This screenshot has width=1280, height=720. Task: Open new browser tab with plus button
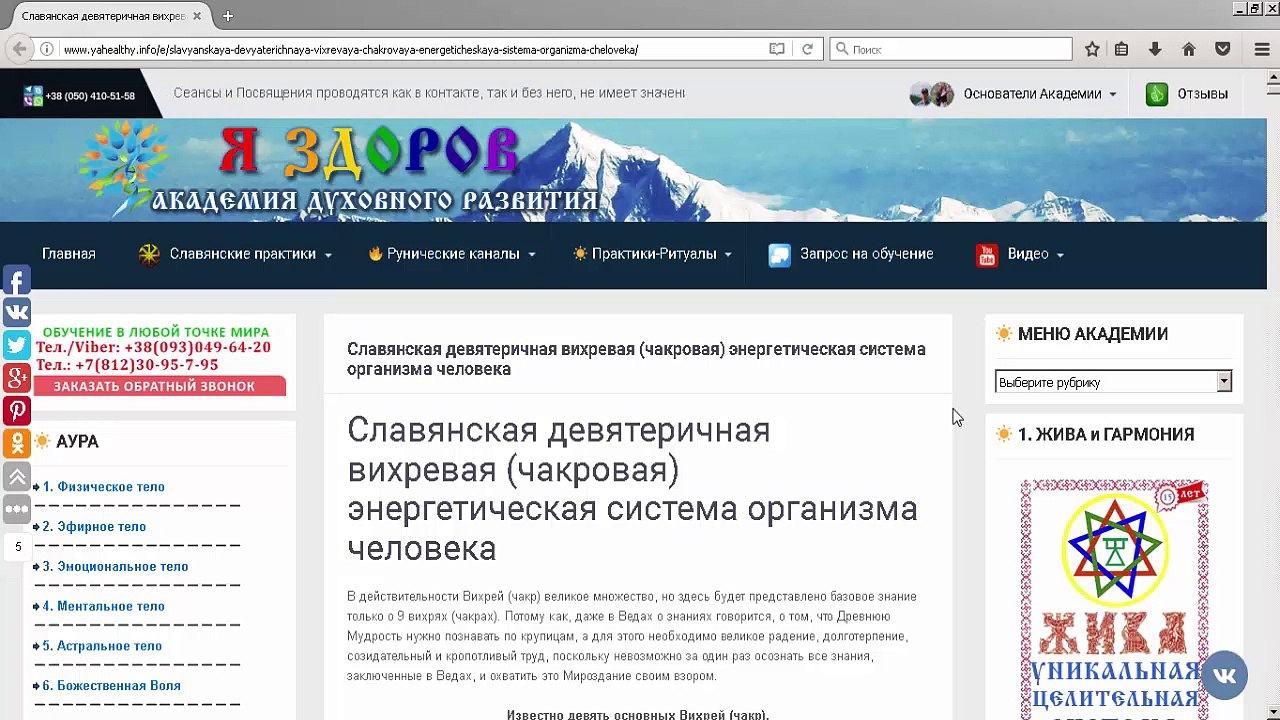[228, 16]
